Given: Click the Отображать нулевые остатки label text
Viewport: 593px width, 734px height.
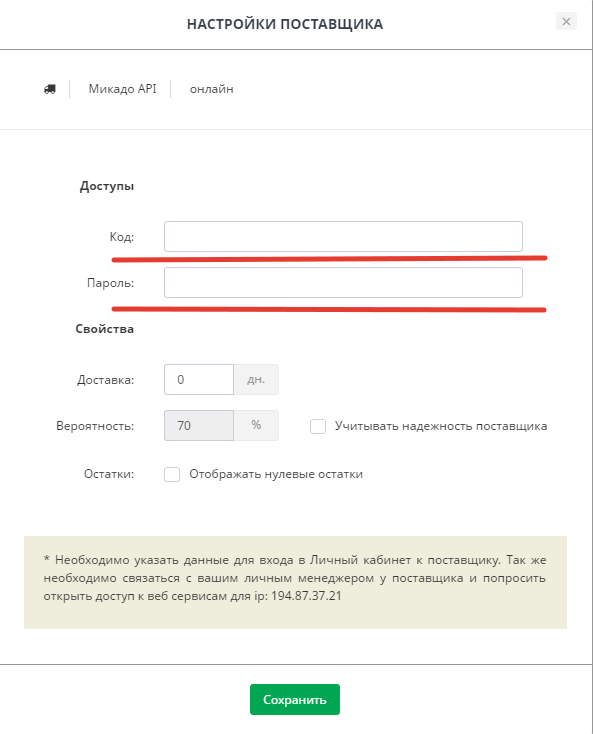Looking at the screenshot, I should coord(276,474).
